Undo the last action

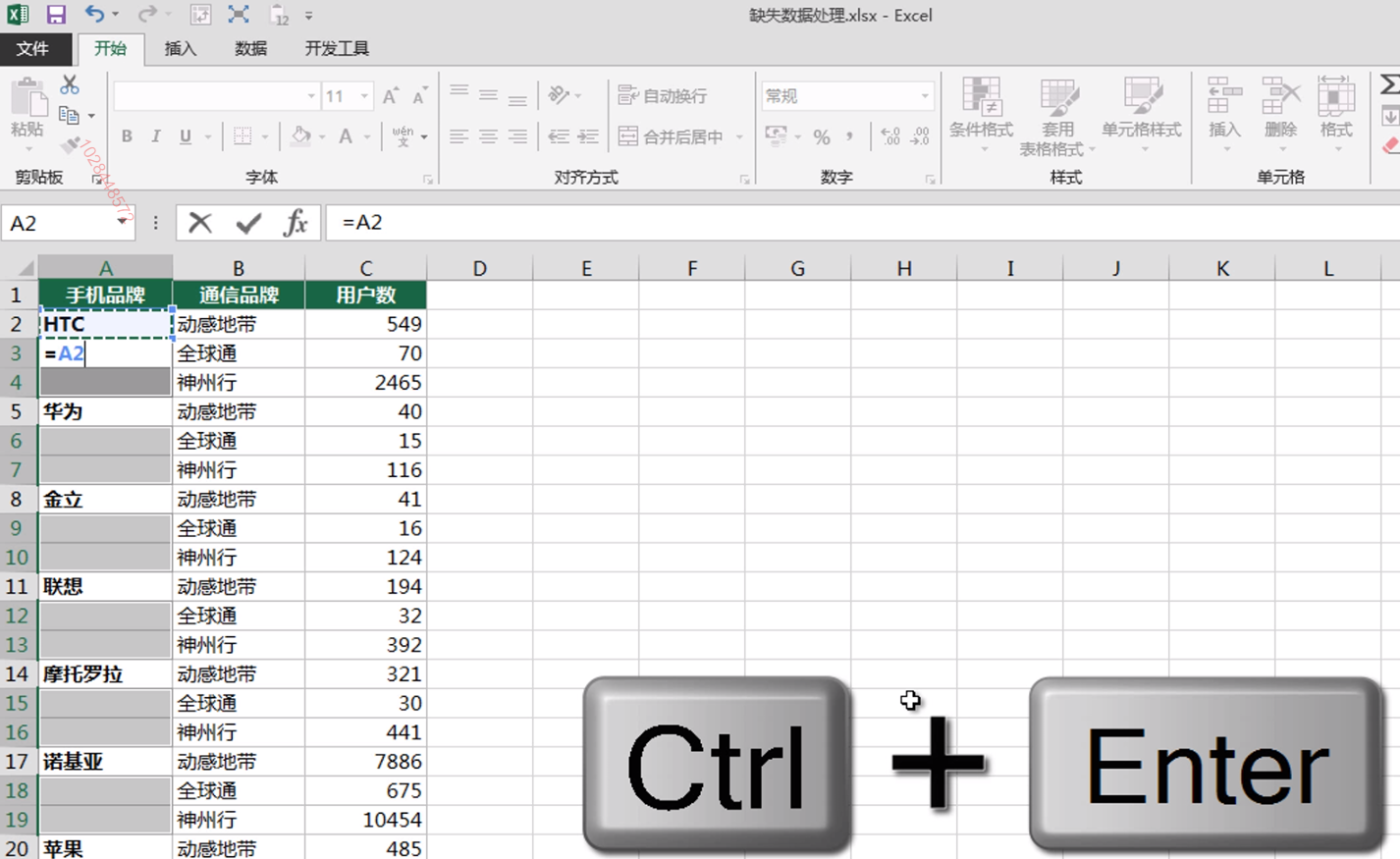[x=94, y=15]
